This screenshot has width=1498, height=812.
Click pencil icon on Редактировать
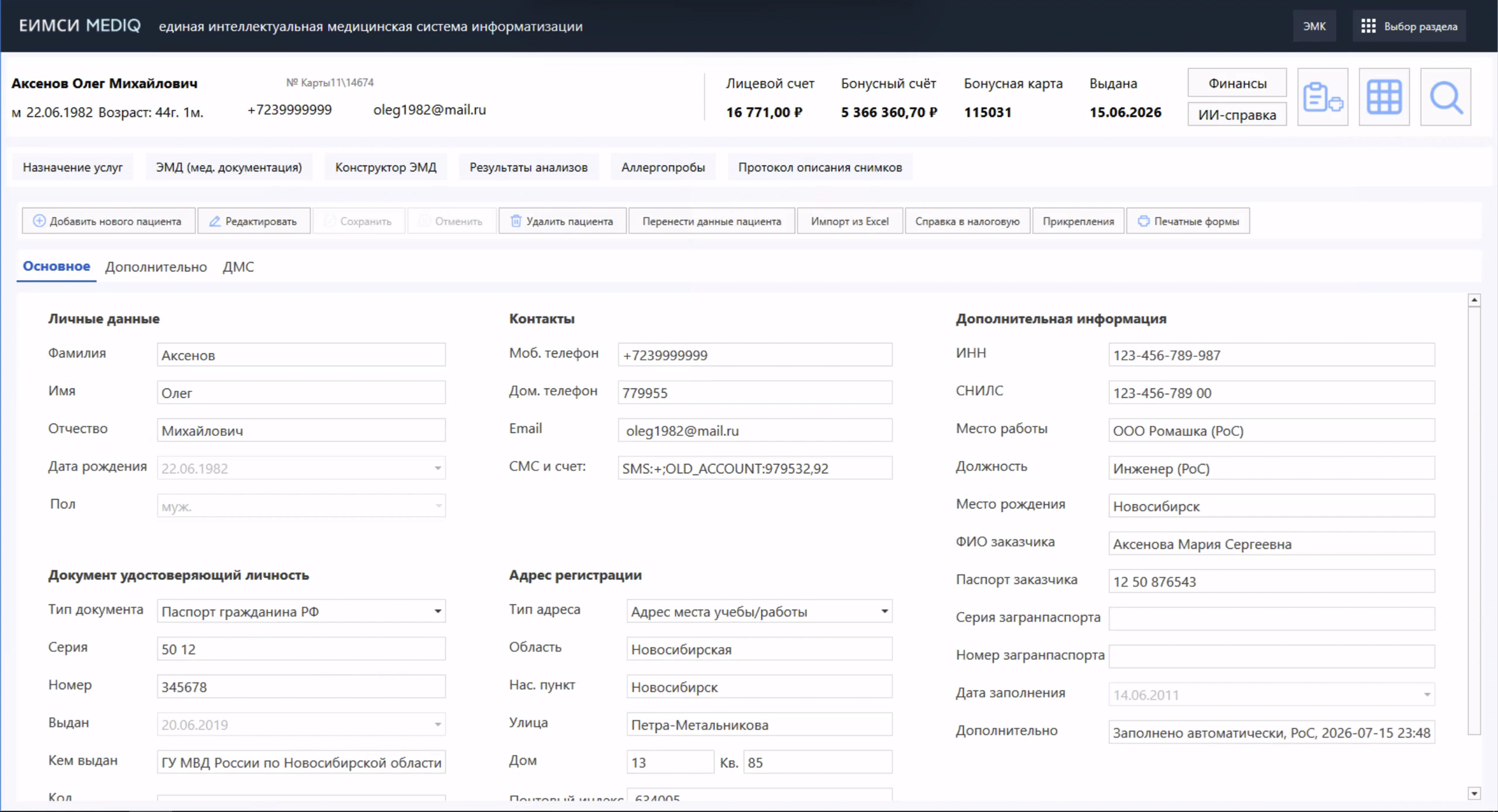(215, 221)
